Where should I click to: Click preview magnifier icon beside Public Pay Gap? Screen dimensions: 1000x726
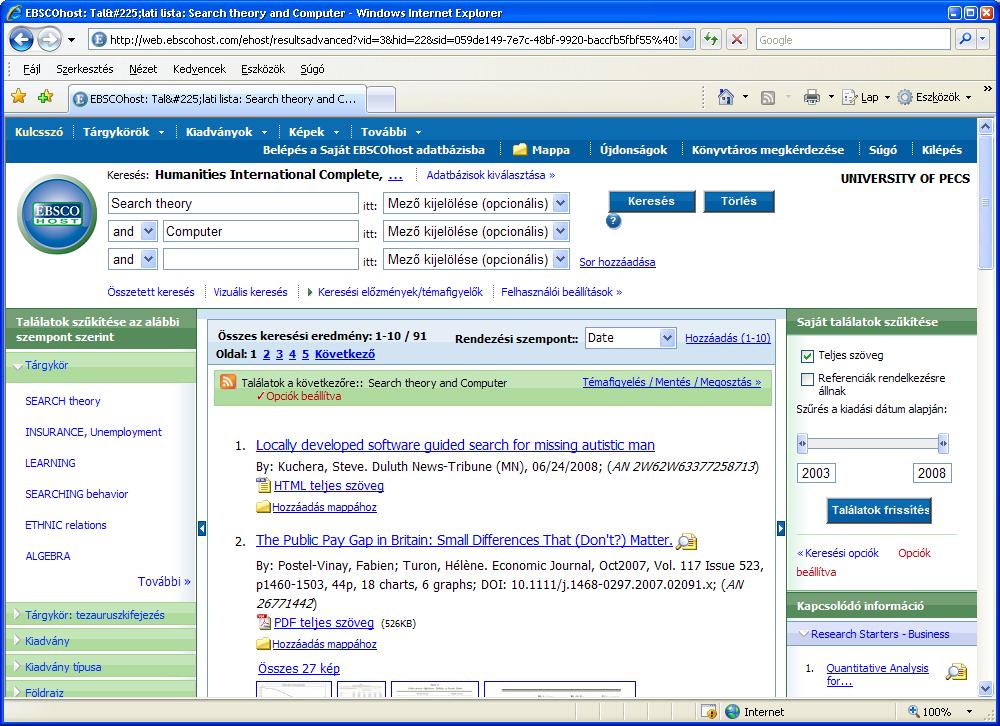[686, 541]
